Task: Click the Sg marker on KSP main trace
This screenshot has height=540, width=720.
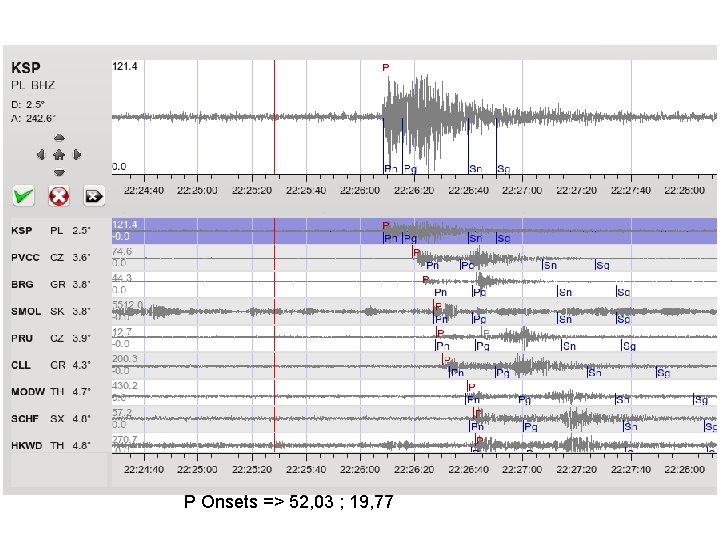Action: (504, 169)
